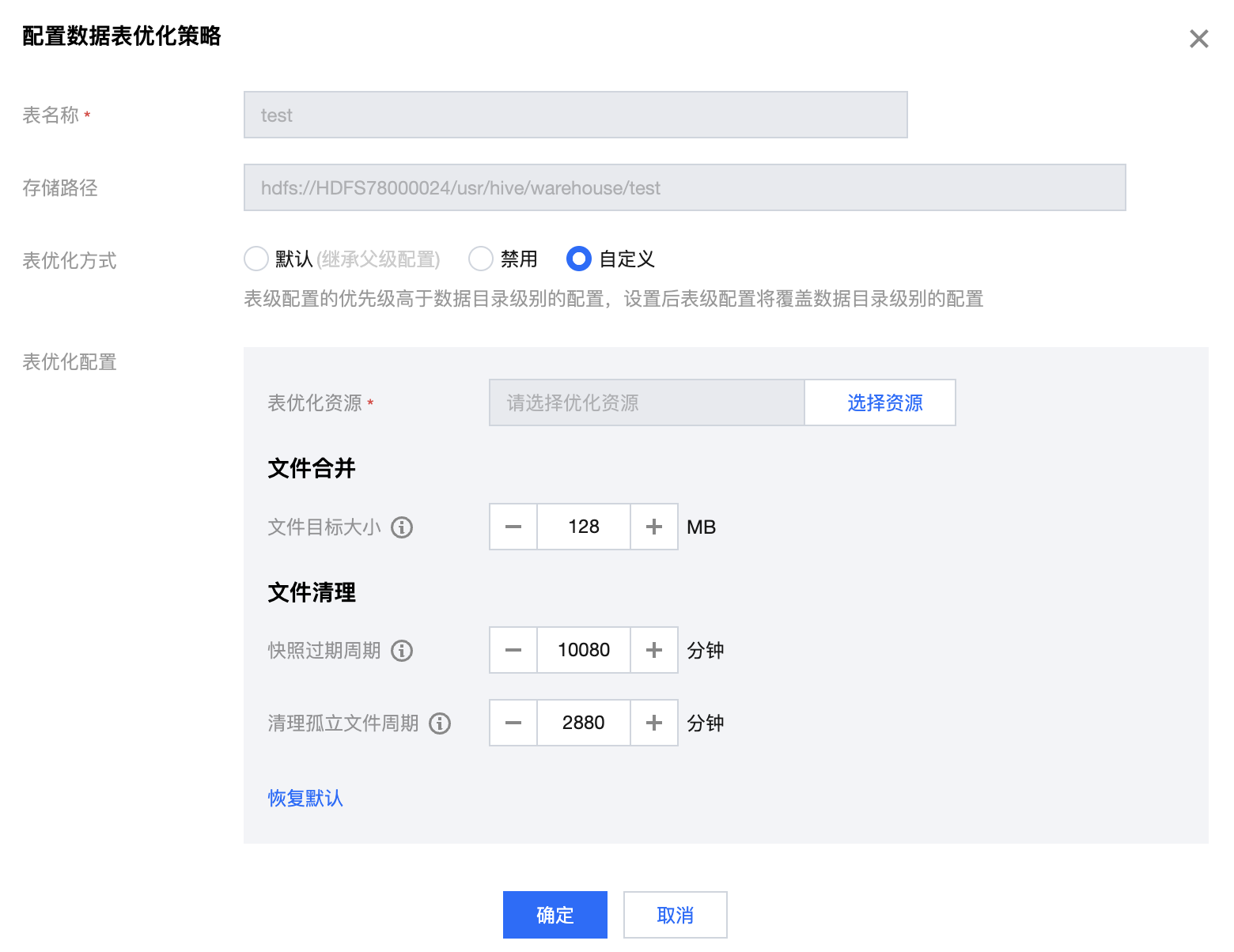Decrease 快照过期周期 using minus button

[x=513, y=650]
